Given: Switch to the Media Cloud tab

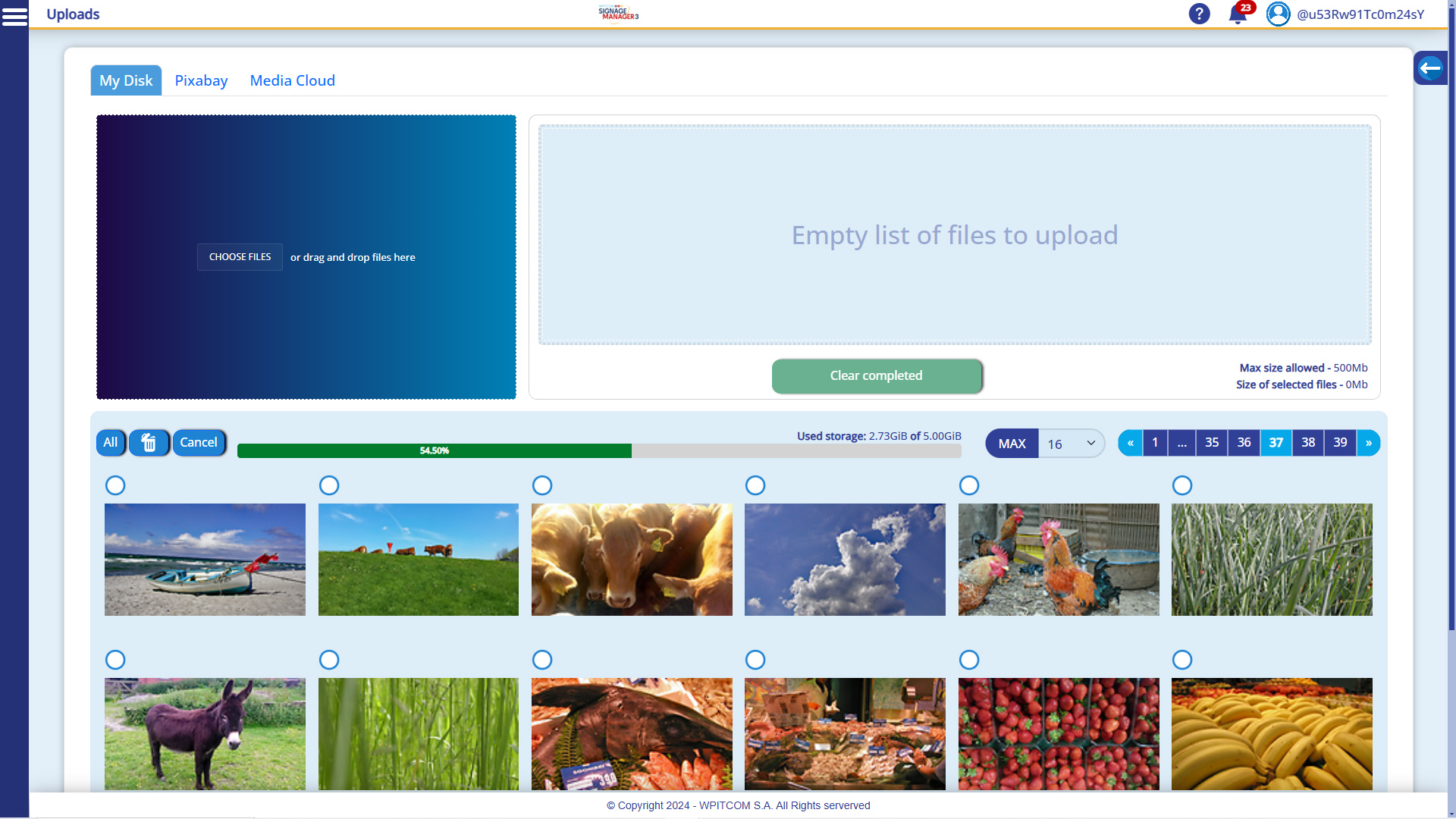Looking at the screenshot, I should click(292, 80).
